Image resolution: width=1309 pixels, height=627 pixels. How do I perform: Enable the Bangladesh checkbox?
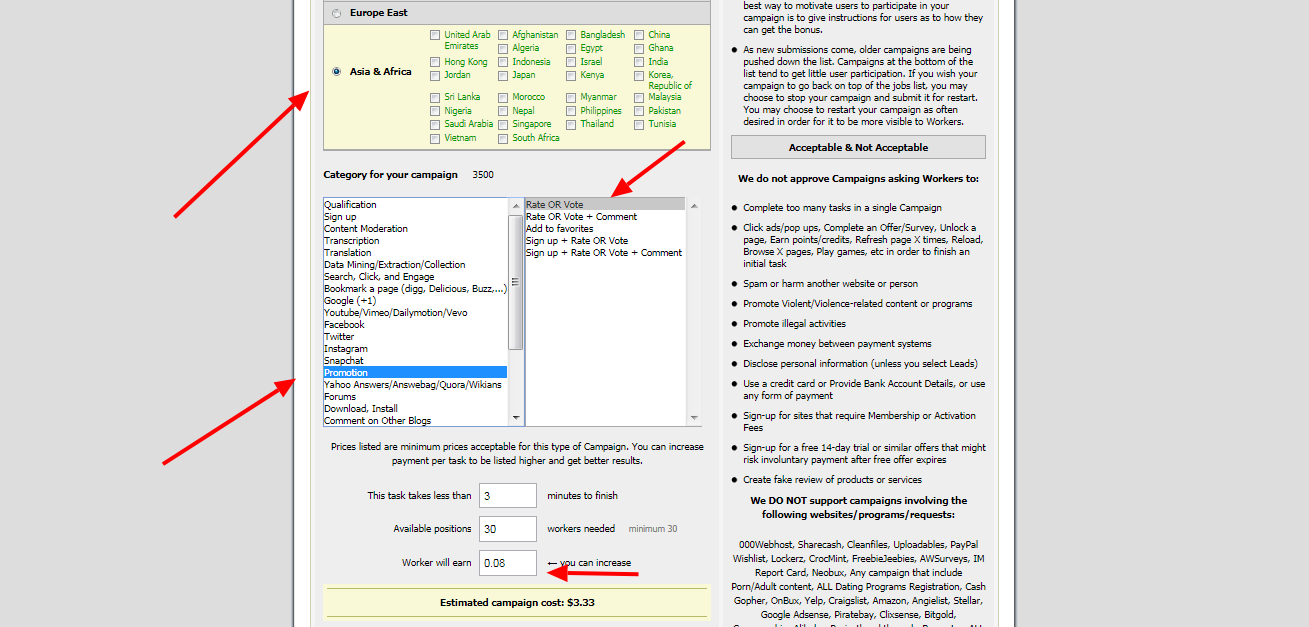pyautogui.click(x=571, y=35)
